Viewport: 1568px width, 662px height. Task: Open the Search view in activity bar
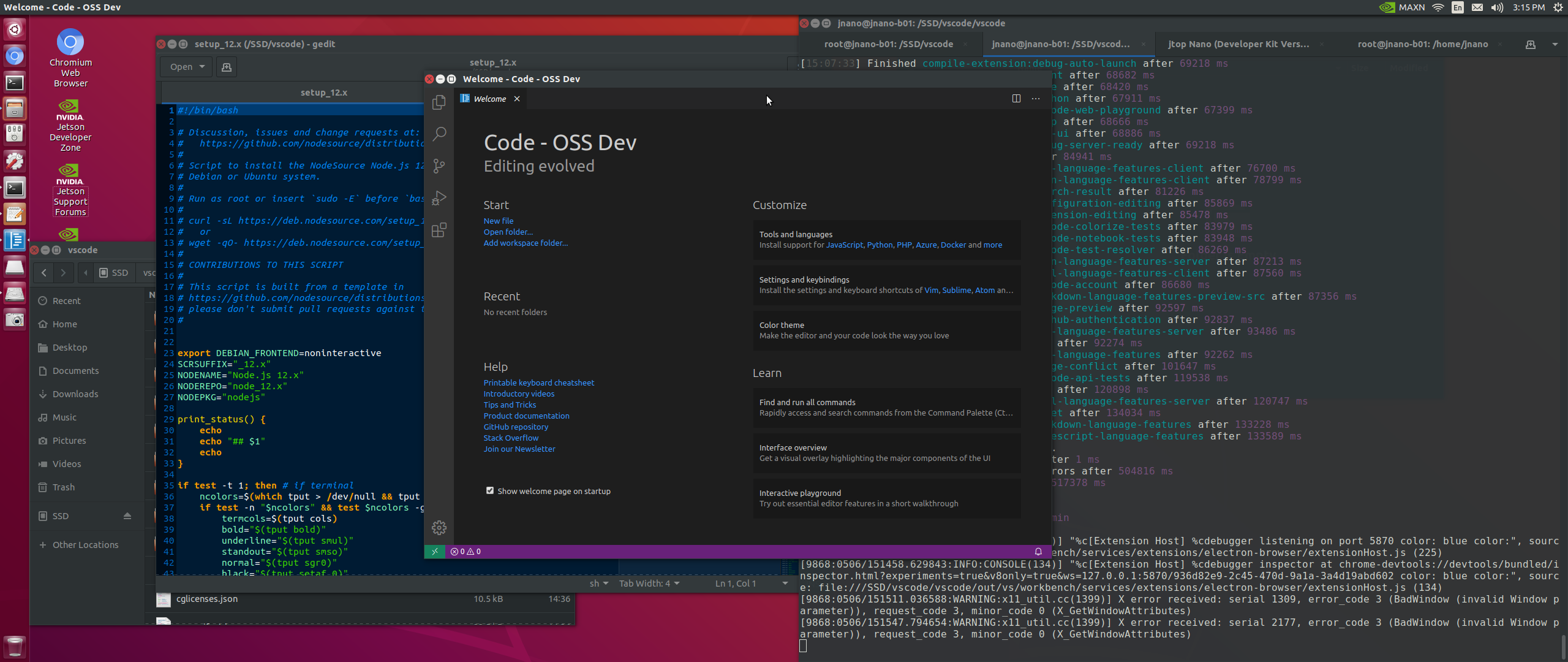point(439,134)
